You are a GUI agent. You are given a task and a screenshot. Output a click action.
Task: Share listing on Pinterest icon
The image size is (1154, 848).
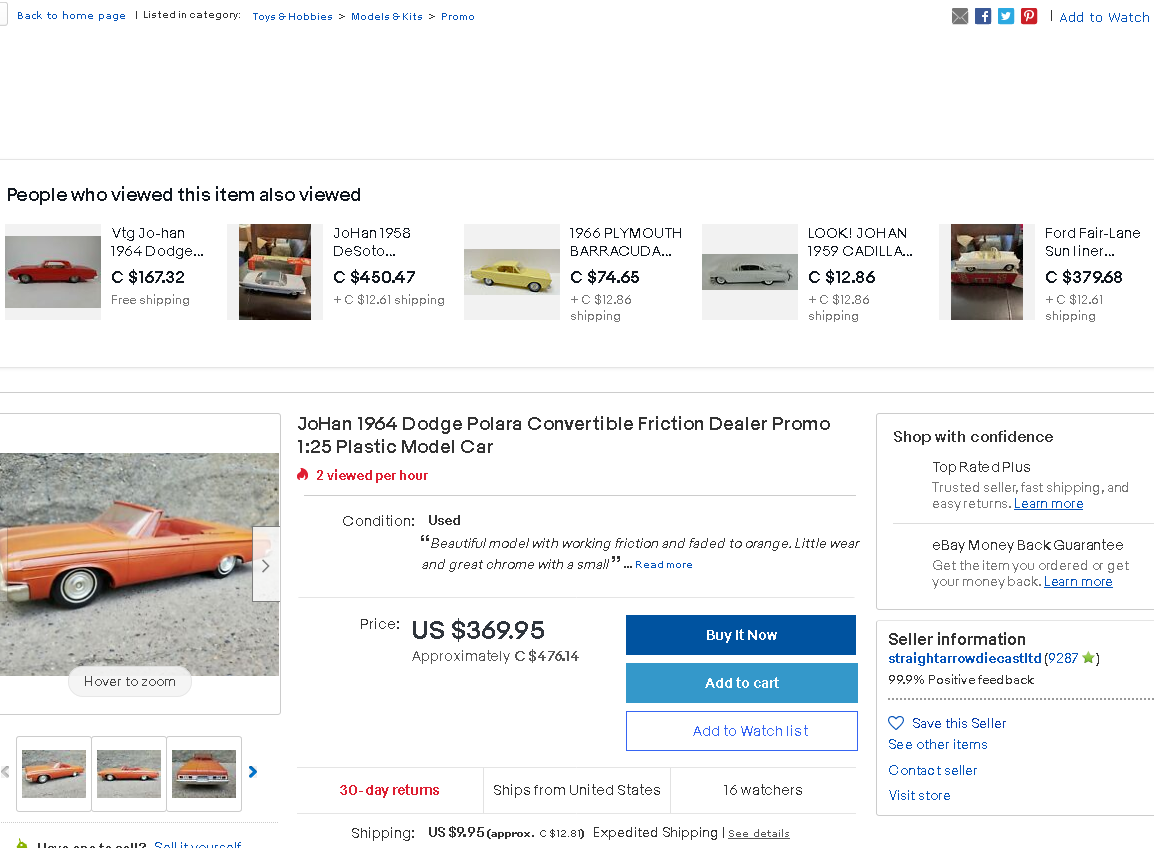[x=1029, y=16]
